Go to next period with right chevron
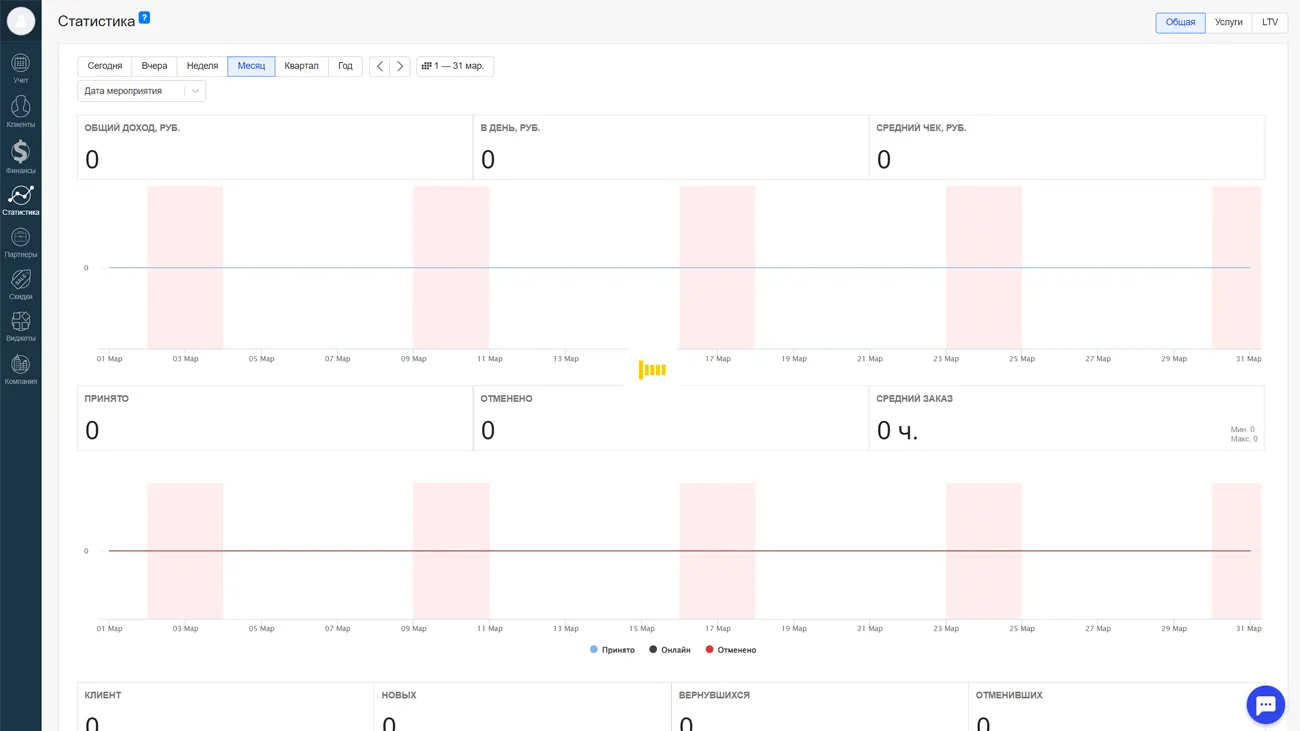Screen dimensions: 1300x731 pos(400,66)
